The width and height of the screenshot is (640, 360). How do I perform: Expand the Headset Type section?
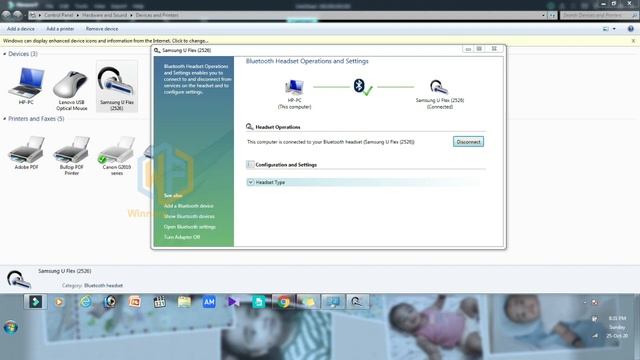coord(251,182)
